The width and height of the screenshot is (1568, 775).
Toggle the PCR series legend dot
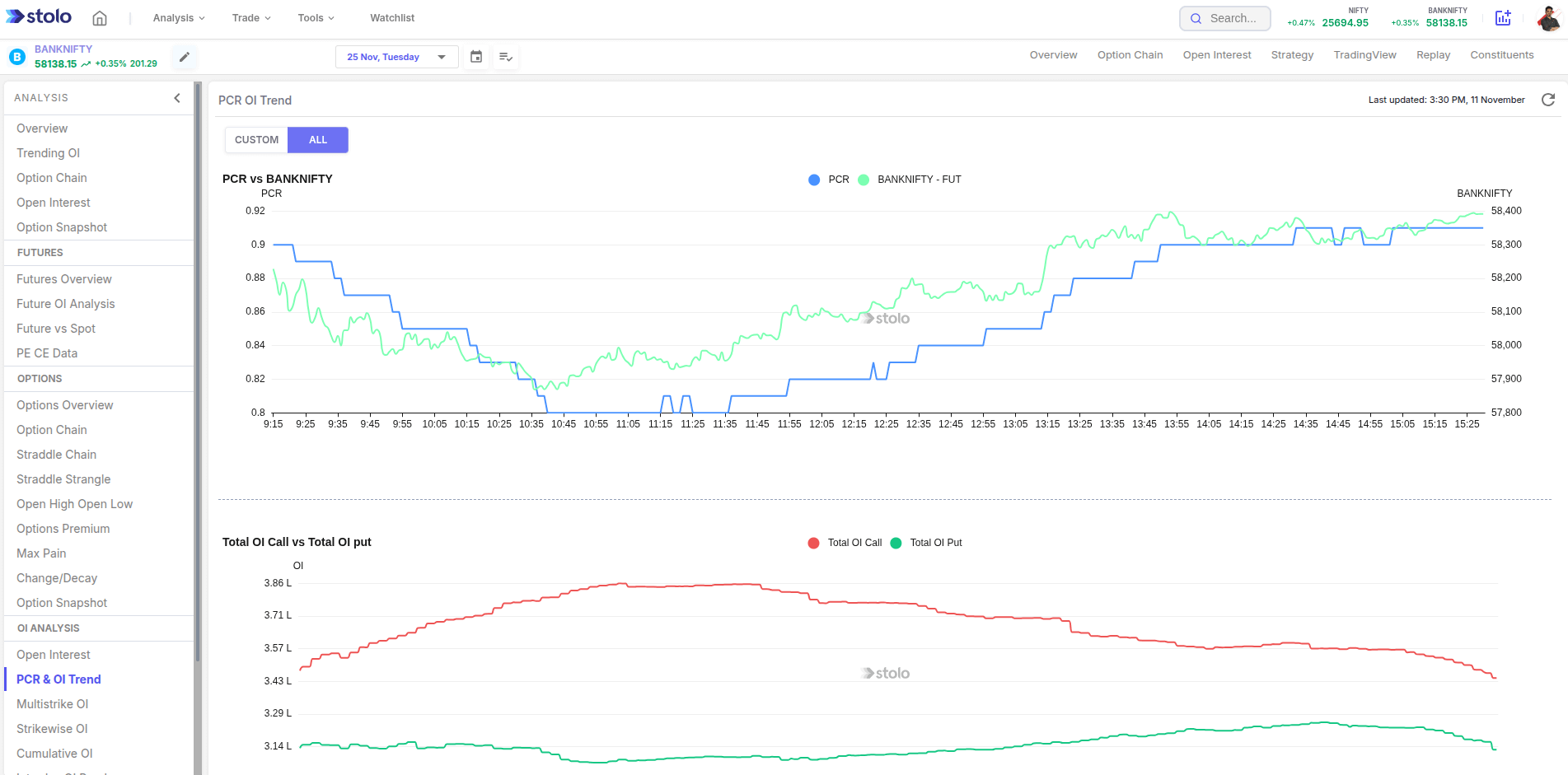coord(813,179)
